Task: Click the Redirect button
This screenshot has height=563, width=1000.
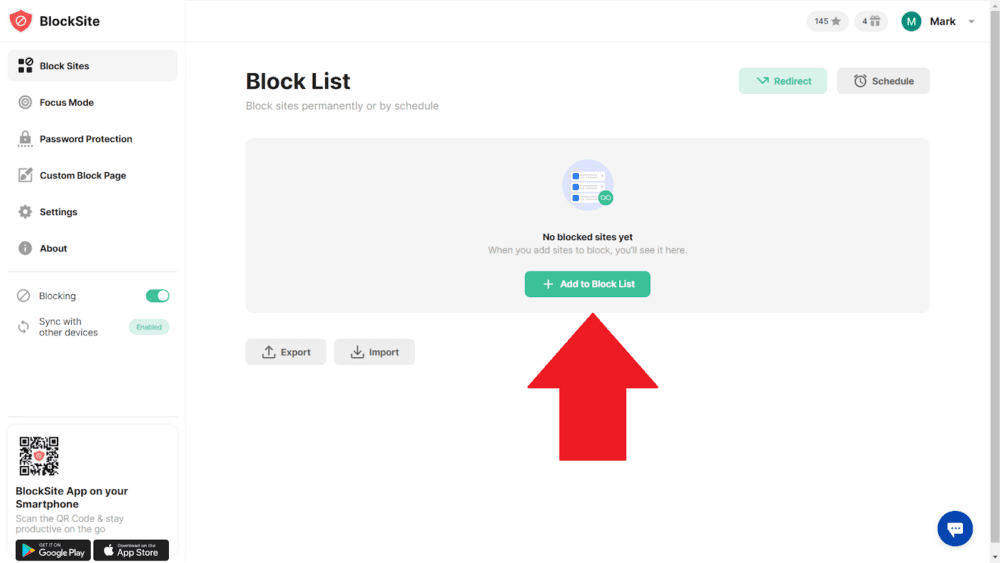Action: click(782, 81)
